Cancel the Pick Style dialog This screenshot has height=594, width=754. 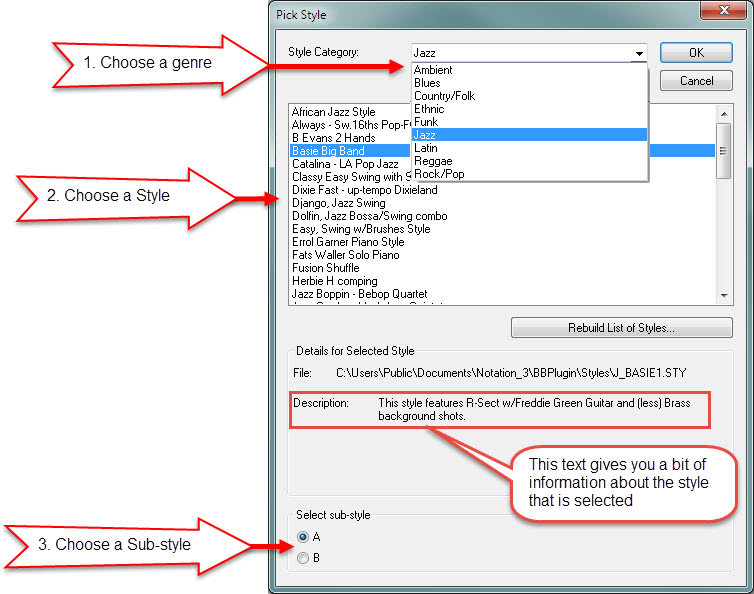pyautogui.click(x=696, y=81)
